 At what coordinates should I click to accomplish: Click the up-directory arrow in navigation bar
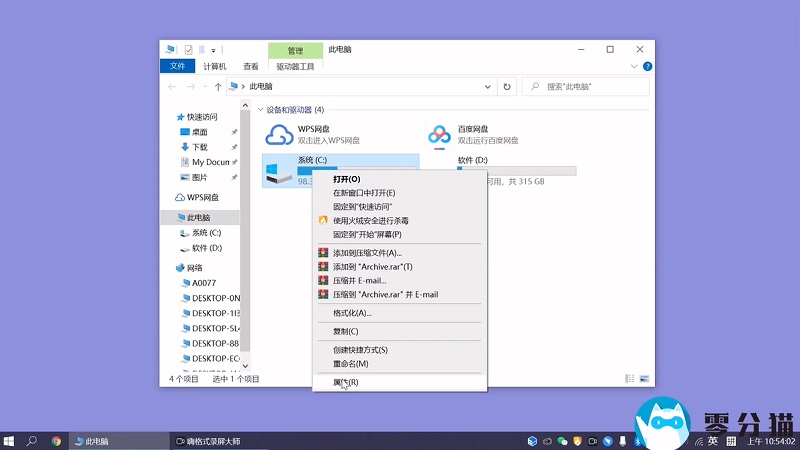[x=218, y=87]
